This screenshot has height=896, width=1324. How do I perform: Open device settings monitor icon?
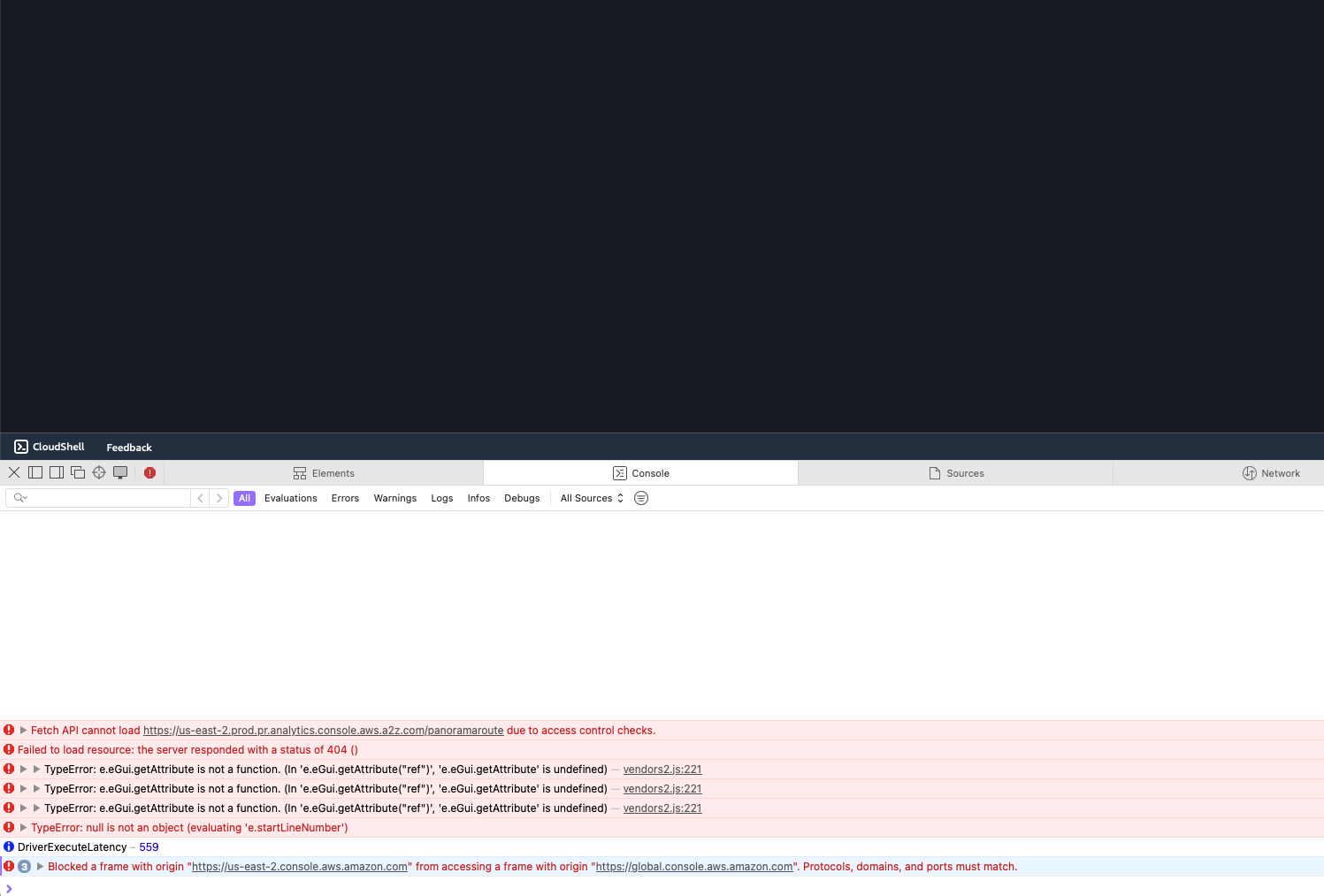click(x=120, y=472)
